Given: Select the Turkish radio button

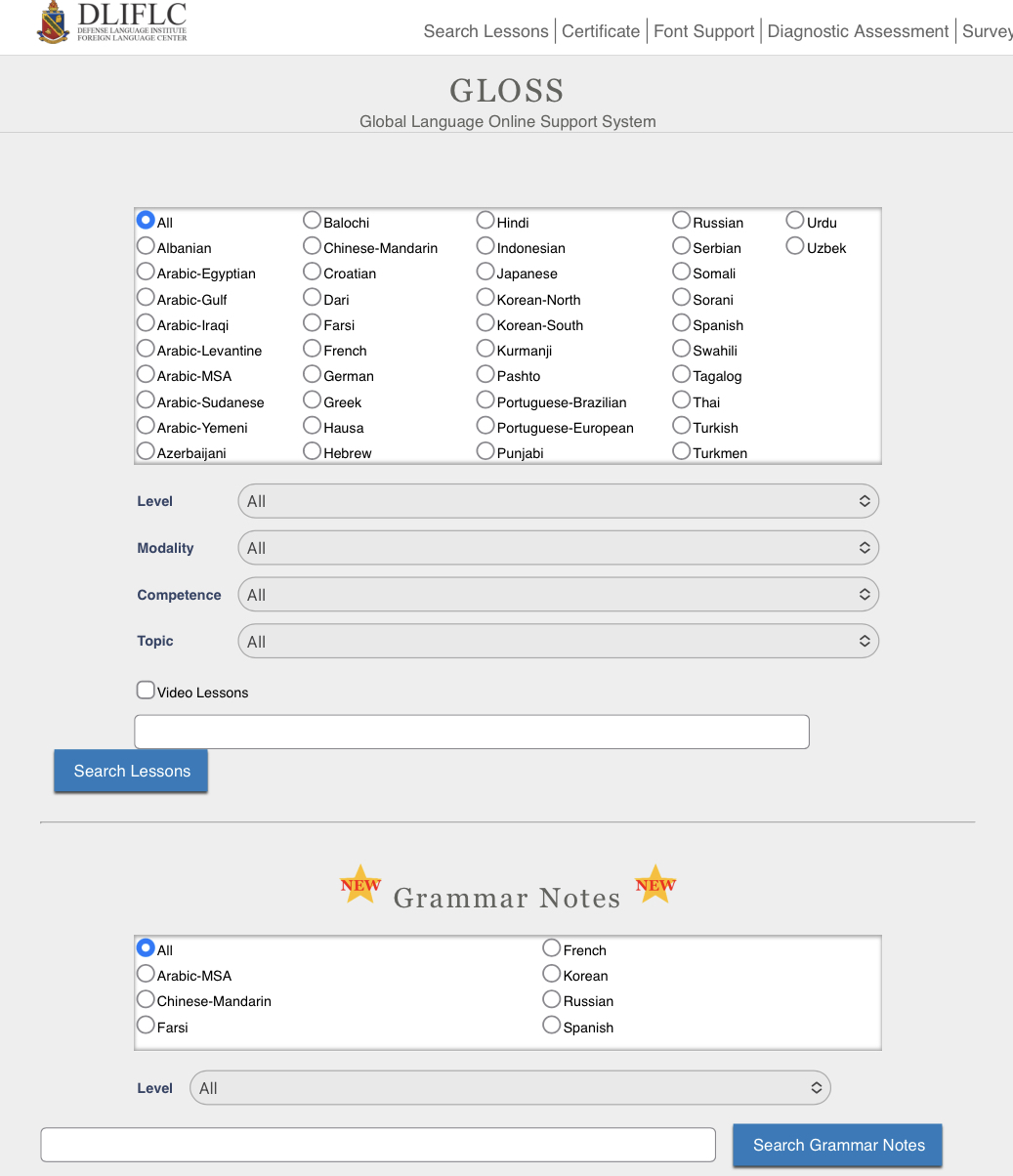Looking at the screenshot, I should (682, 426).
